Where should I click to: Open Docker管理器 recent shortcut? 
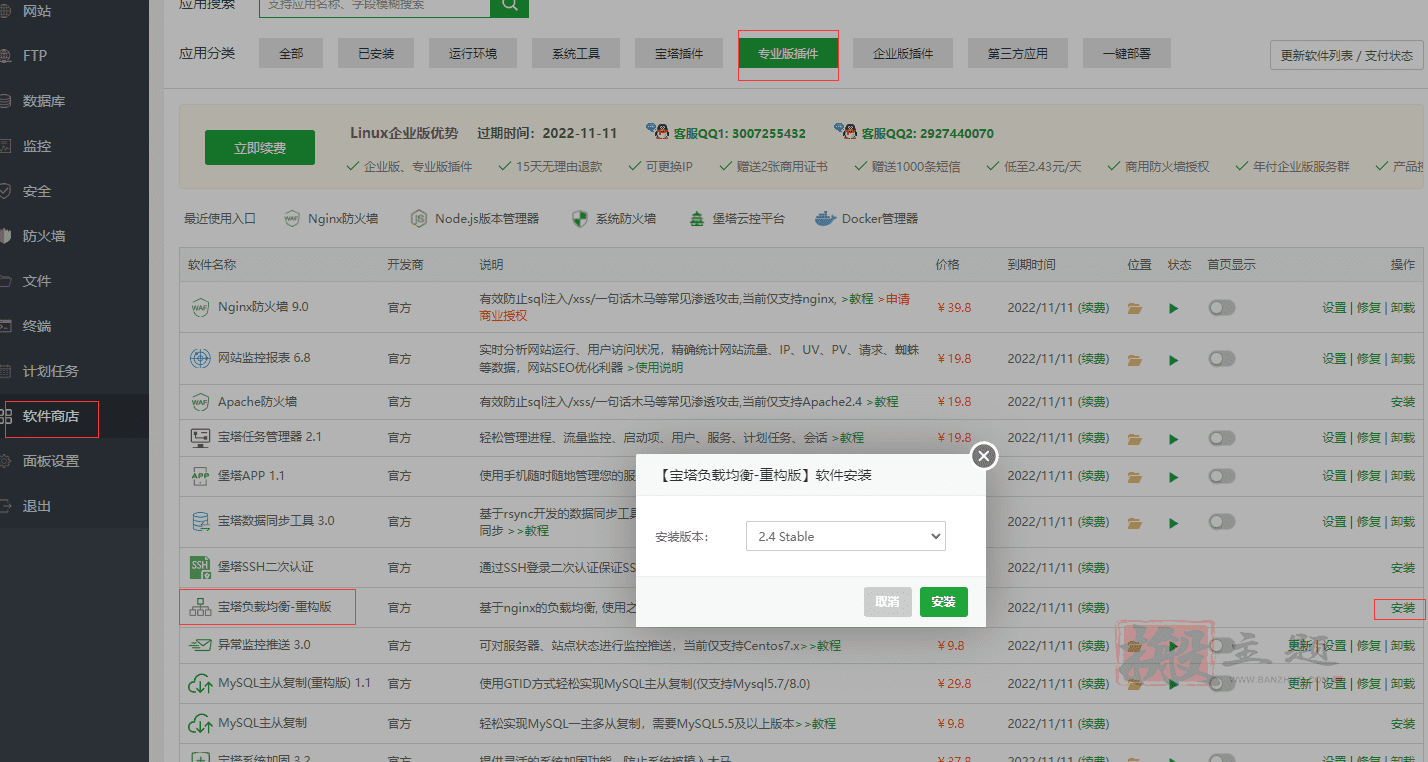pyautogui.click(x=867, y=218)
